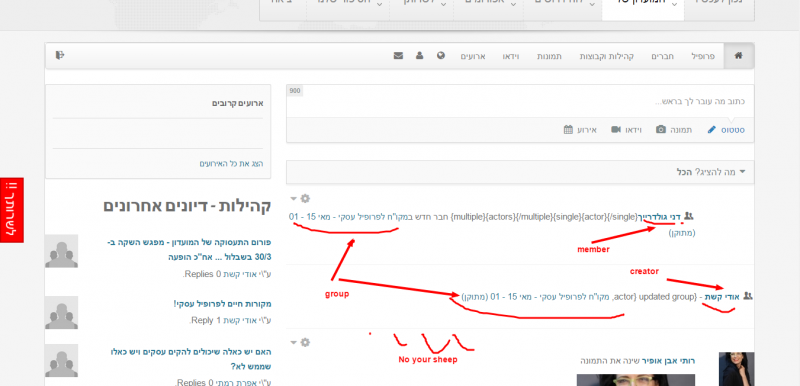This screenshot has height=386, width=800.
Task: Open the פרופיל menu item
Action: pyautogui.click(x=703, y=56)
